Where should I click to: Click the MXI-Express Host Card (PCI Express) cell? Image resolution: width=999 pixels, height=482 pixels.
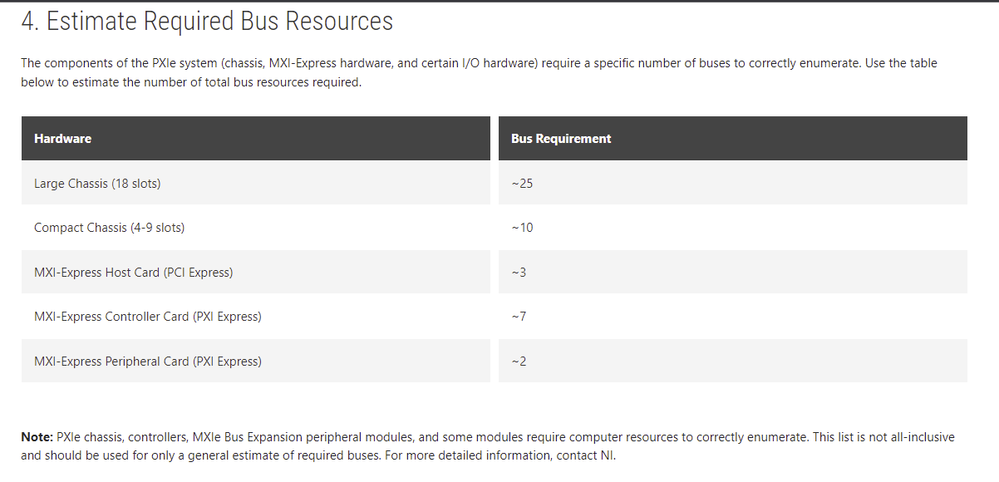[255, 273]
